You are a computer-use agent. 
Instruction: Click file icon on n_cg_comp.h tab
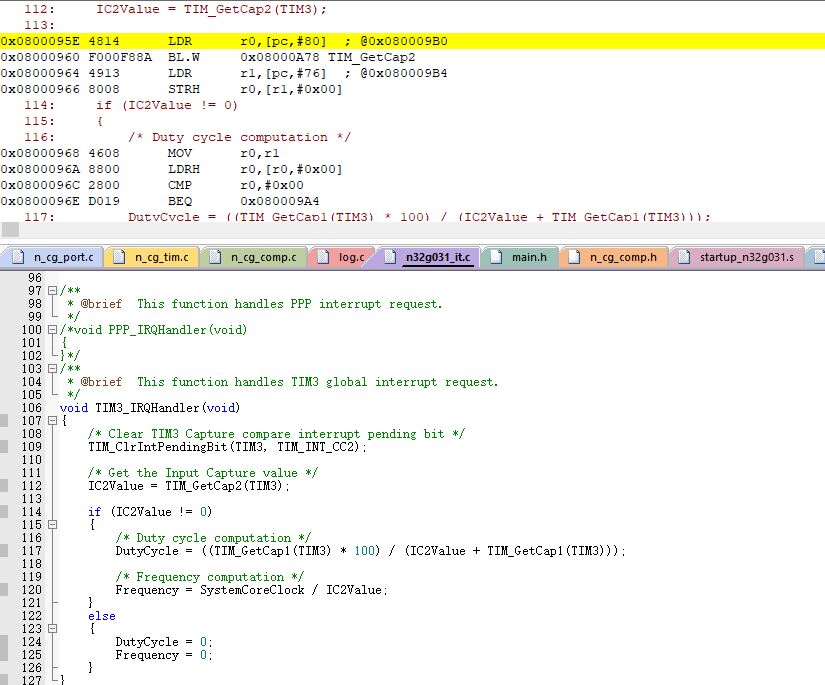pyautogui.click(x=574, y=257)
